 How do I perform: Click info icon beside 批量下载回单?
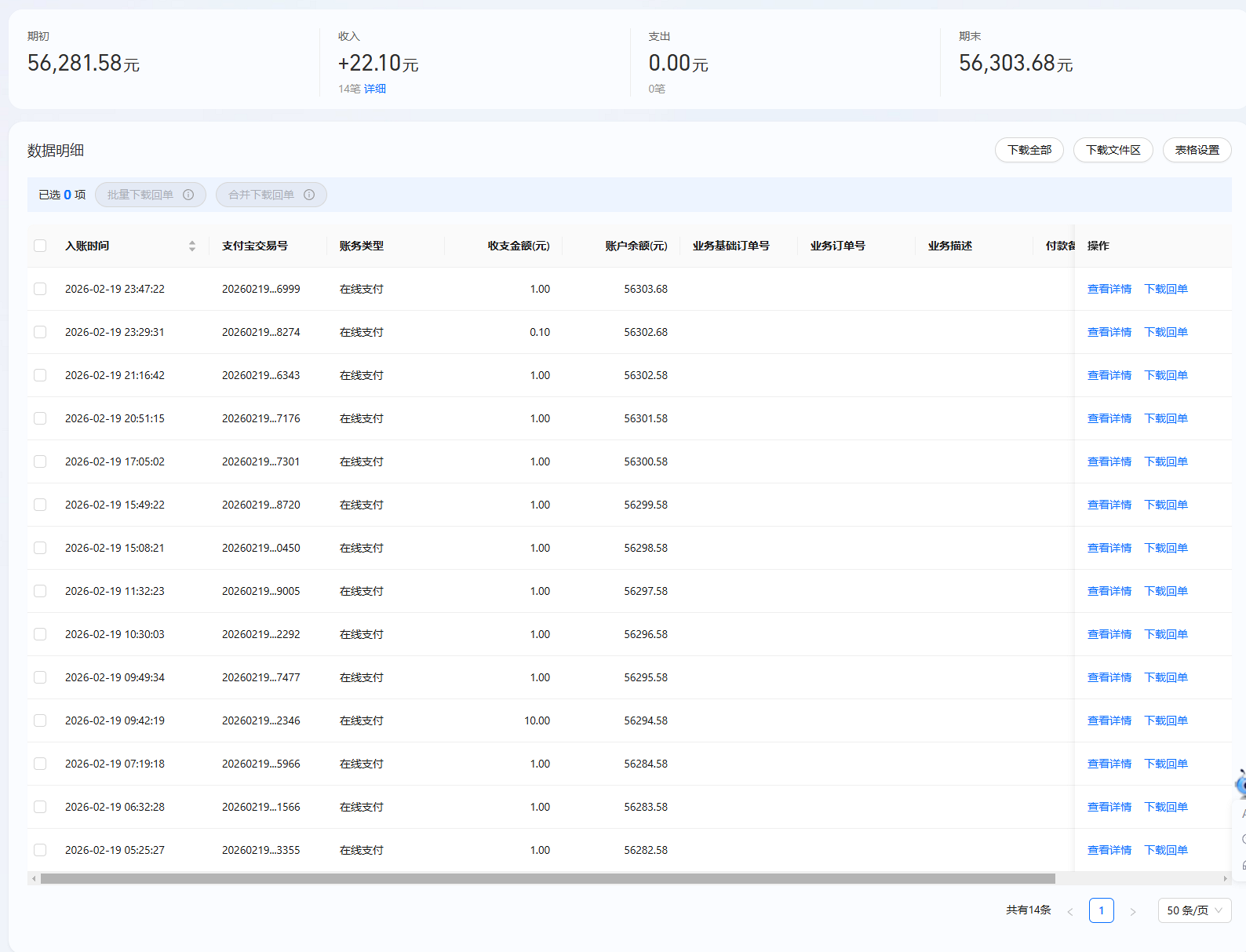click(x=188, y=195)
